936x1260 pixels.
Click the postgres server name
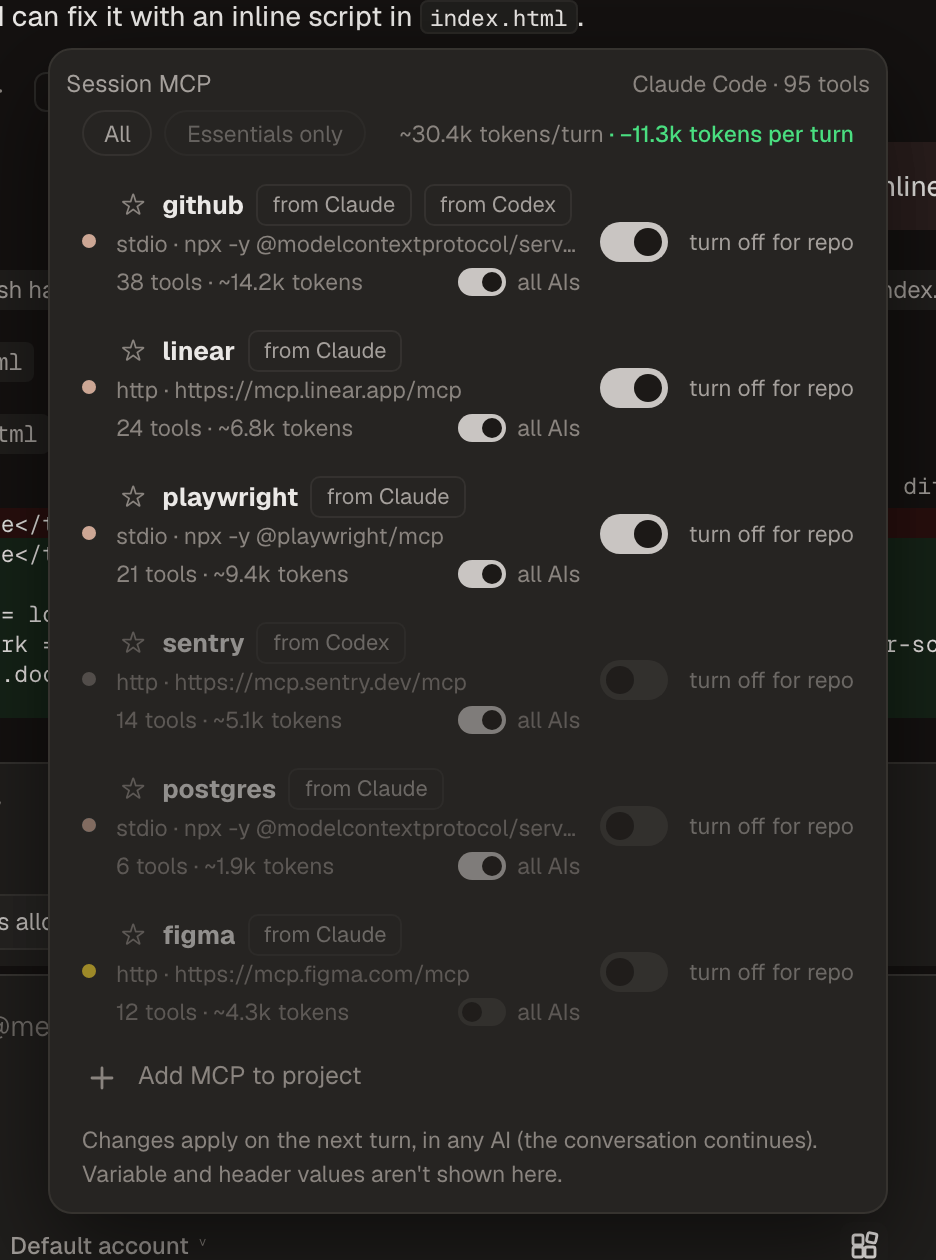tap(219, 789)
